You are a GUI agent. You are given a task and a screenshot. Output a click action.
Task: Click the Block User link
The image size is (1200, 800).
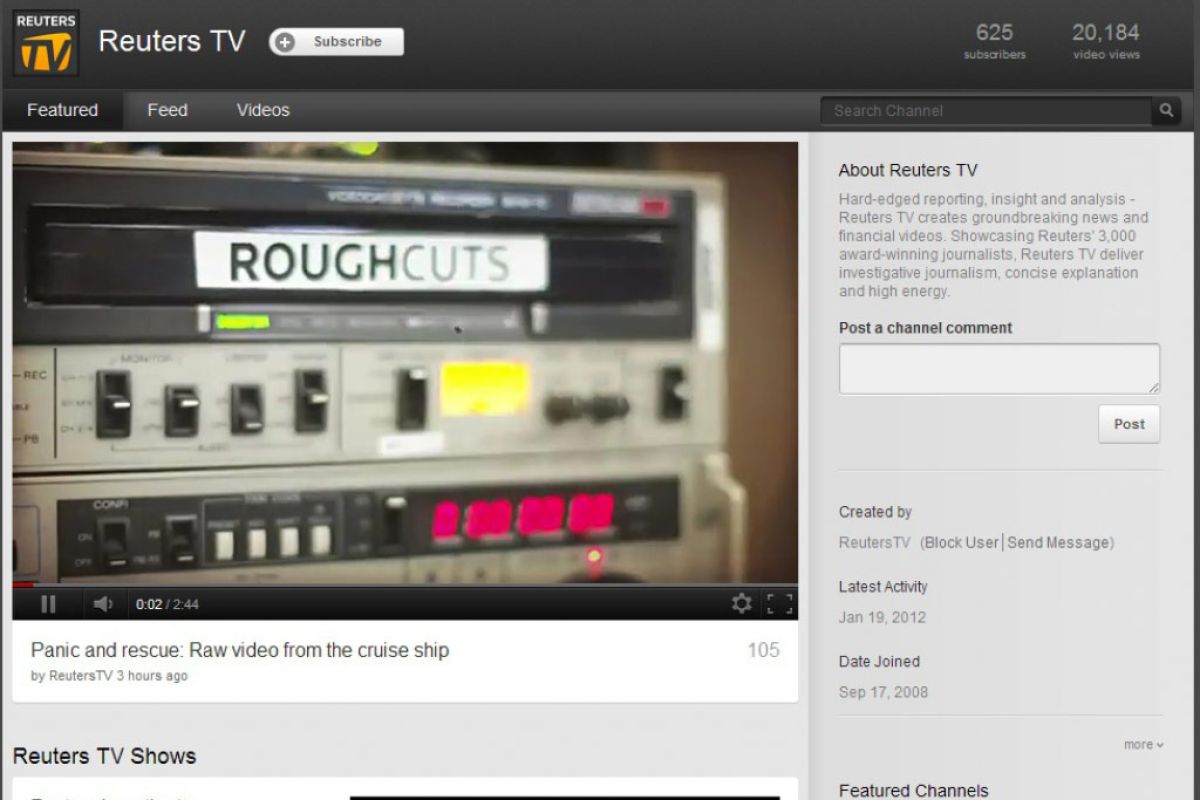pyautogui.click(x=961, y=542)
